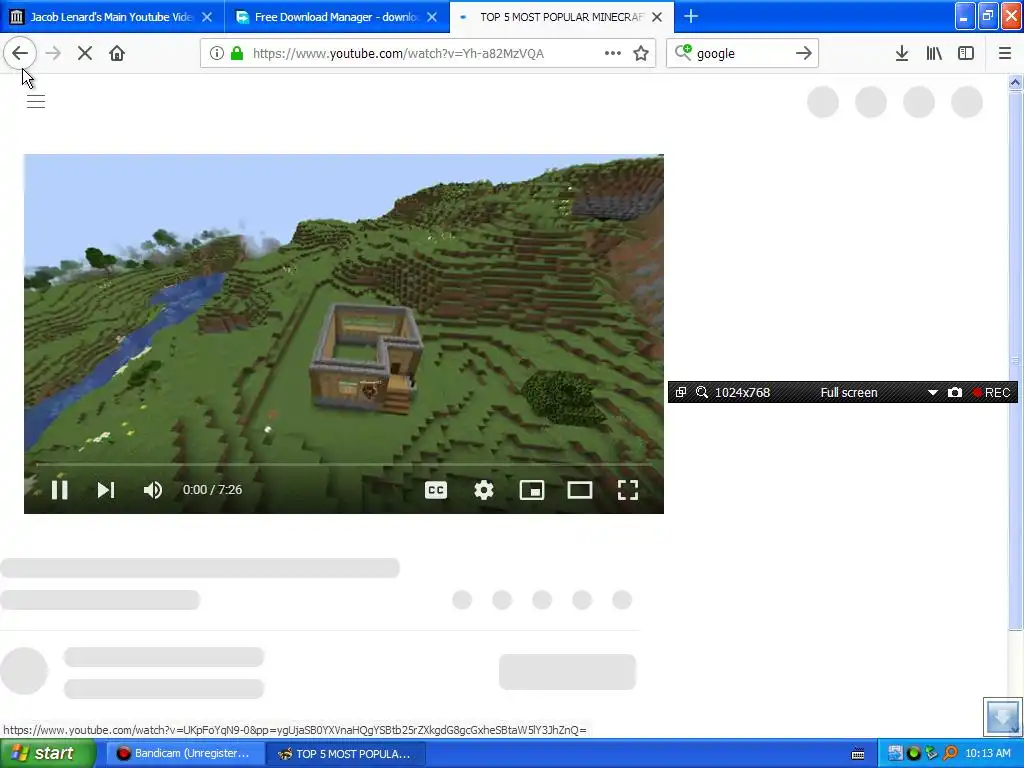Open the Firefox home page icon

click(x=117, y=54)
